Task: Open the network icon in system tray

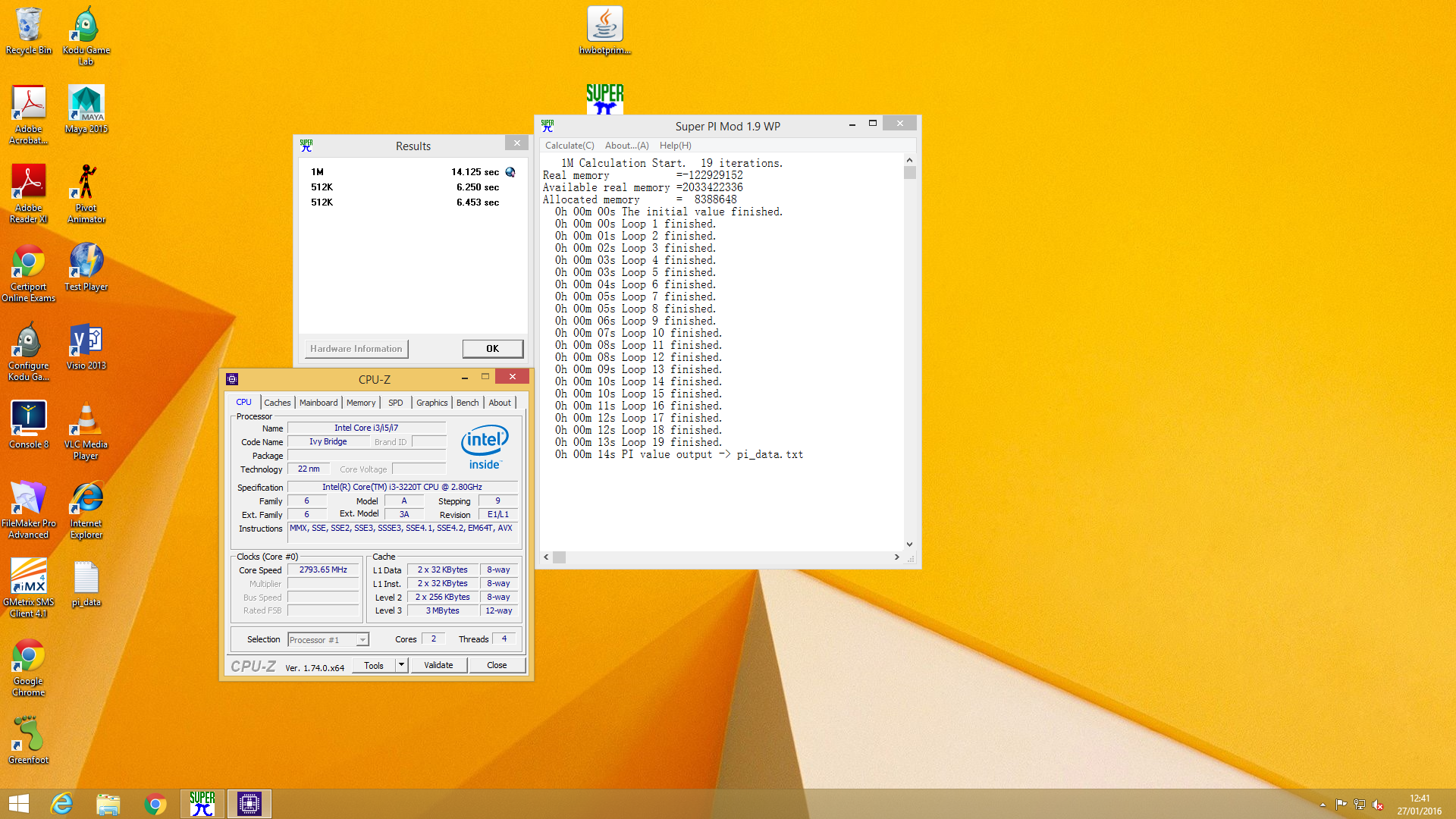Action: [x=1360, y=805]
